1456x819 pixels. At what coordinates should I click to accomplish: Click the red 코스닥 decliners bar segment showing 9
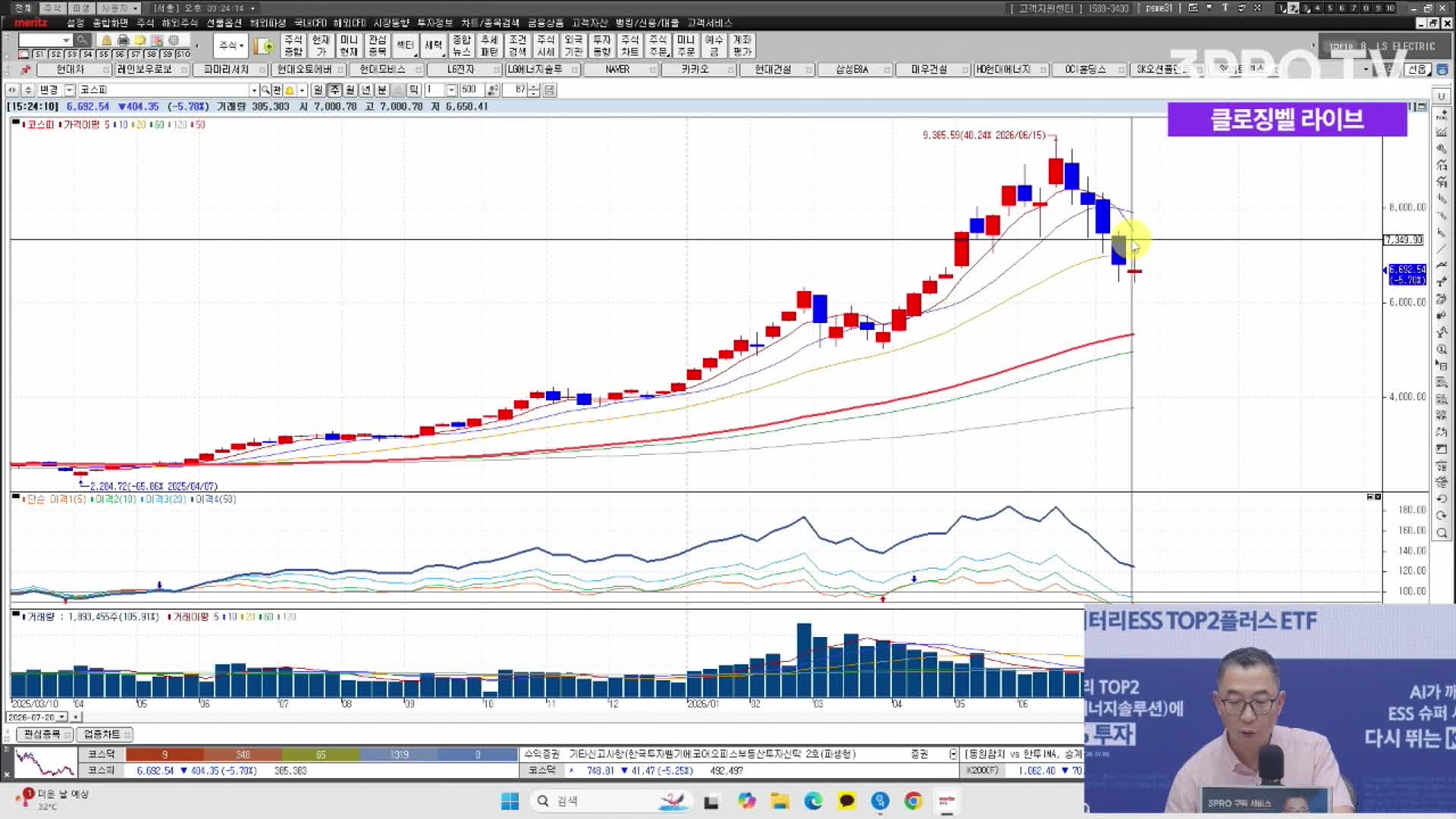(x=165, y=755)
